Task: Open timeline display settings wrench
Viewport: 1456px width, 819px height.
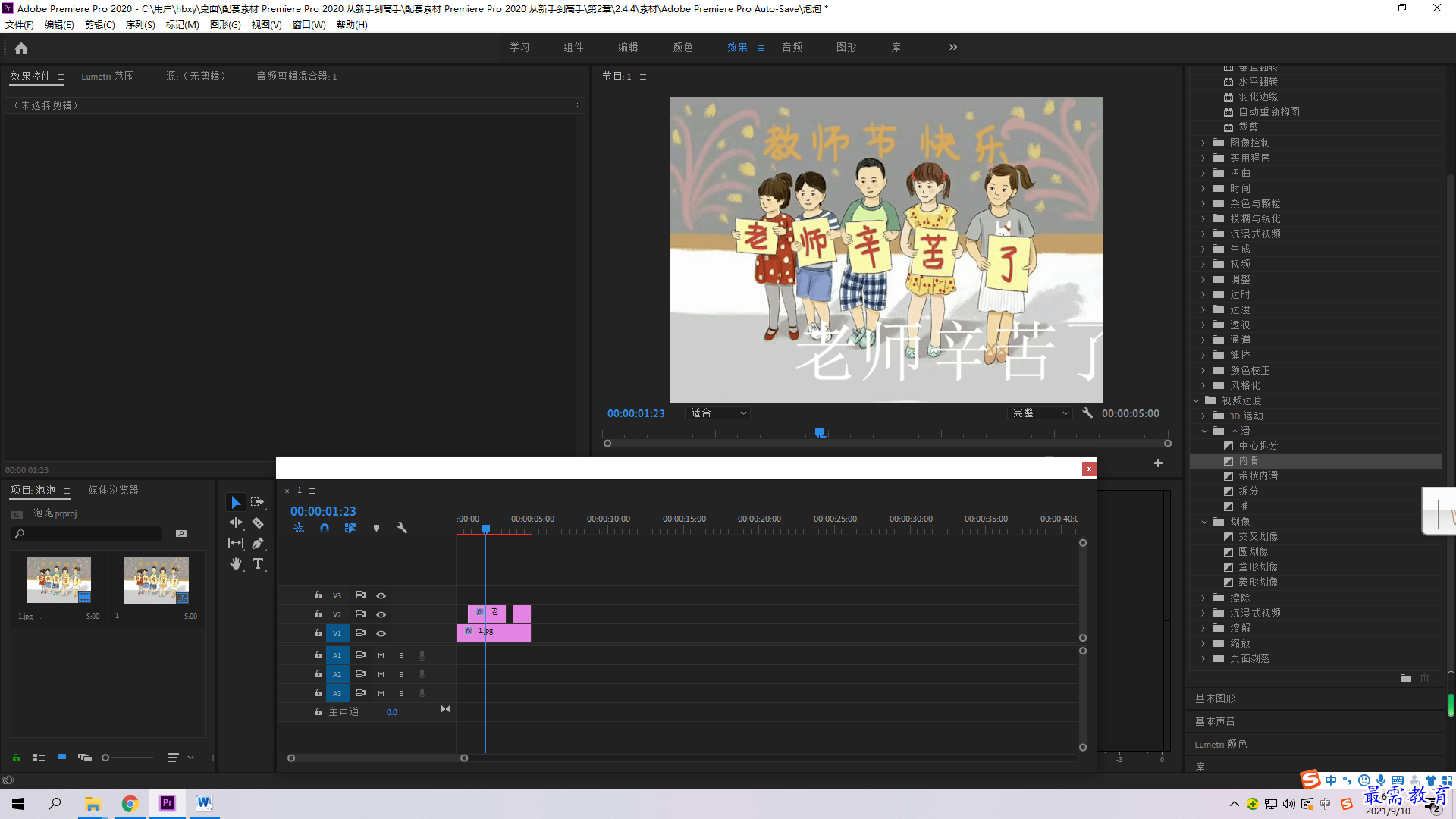Action: (x=402, y=528)
